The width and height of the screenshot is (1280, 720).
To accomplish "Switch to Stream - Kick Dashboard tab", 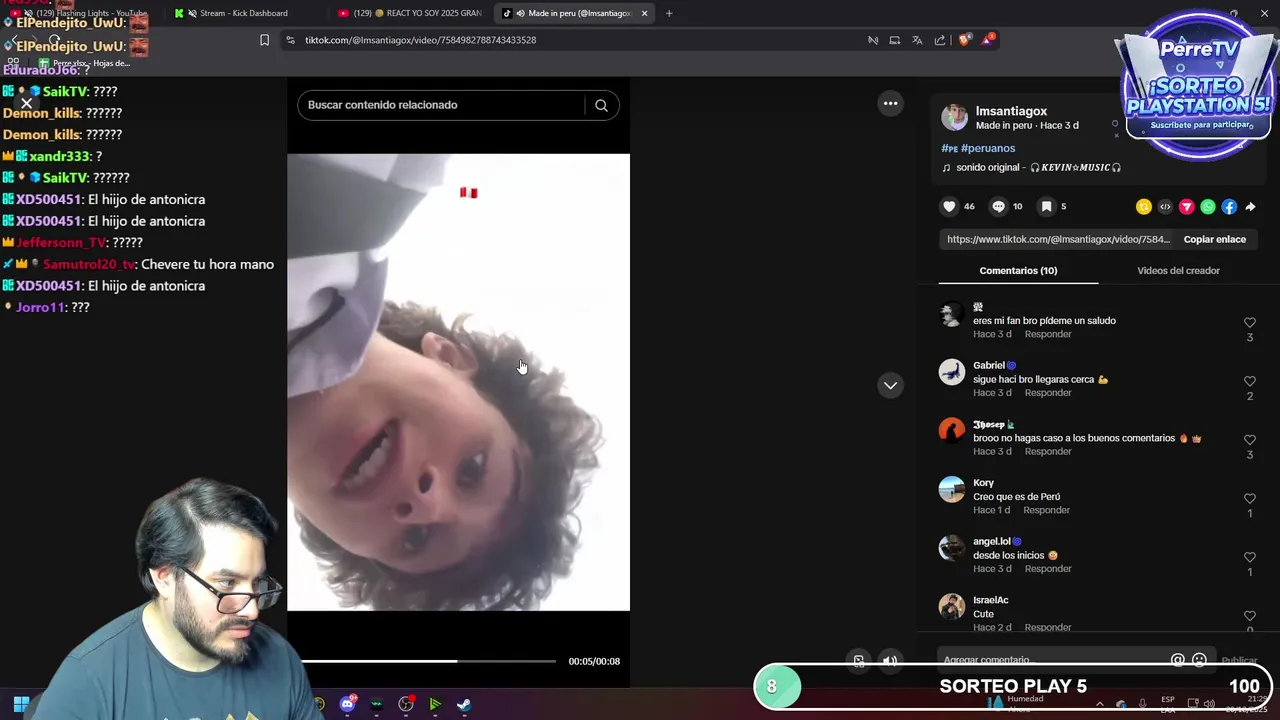I will point(243,13).
